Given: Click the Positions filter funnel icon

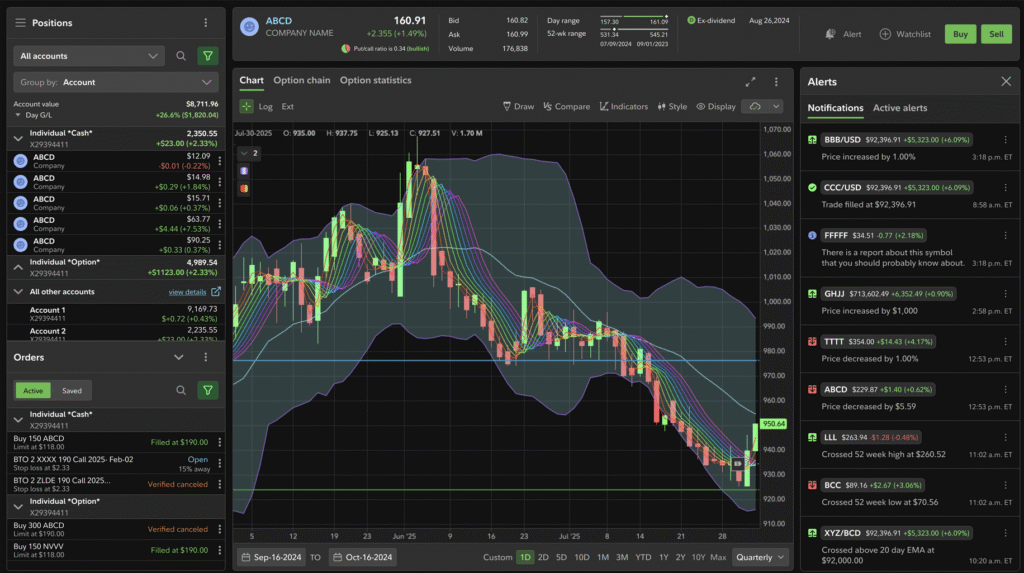Looking at the screenshot, I should 207,56.
